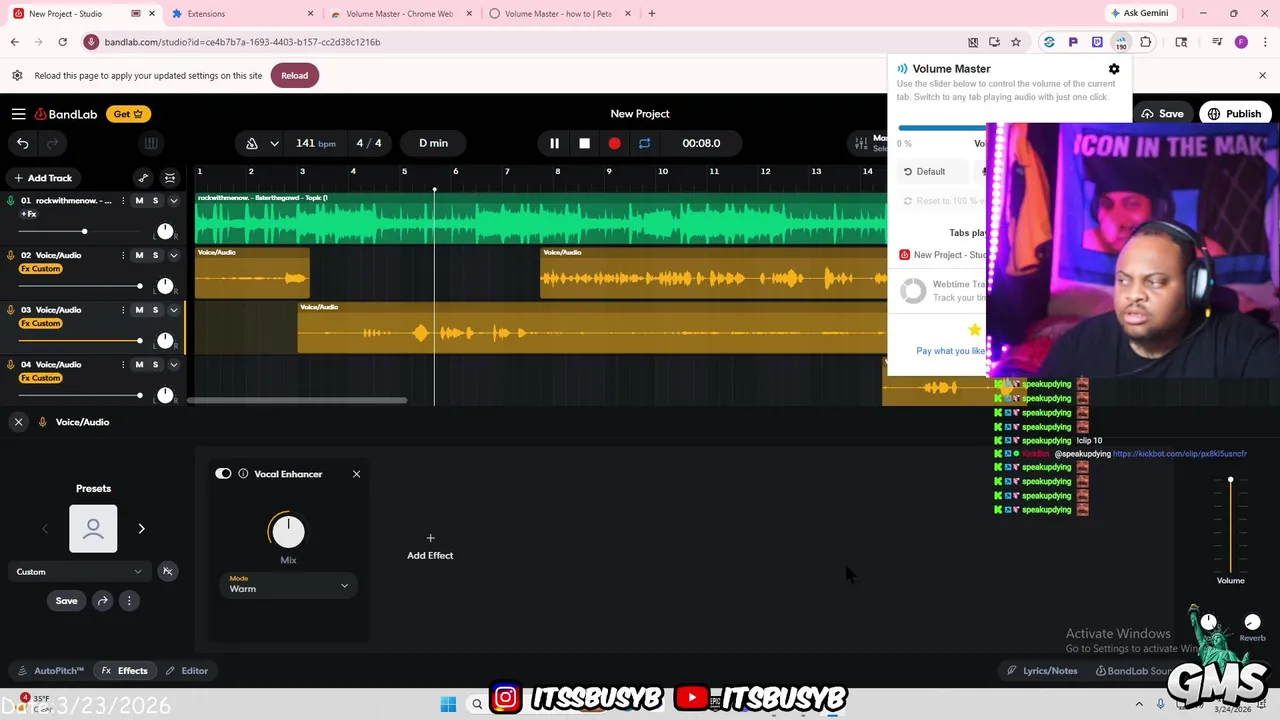Toggle the metronome icon
The height and width of the screenshot is (720, 1280).
[252, 143]
